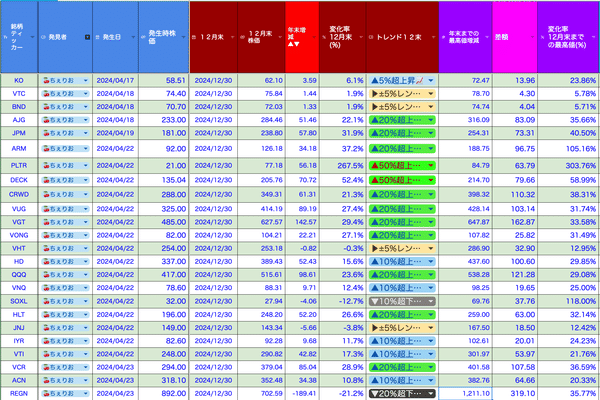Click the filter icon in 発見者 header
Viewport: 600px width, 400px height.
[x=87, y=37]
